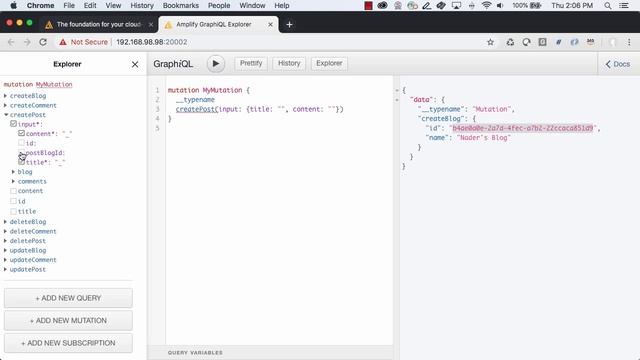Check the id argument checkbox under input
The width and height of the screenshot is (640, 360).
click(x=21, y=143)
